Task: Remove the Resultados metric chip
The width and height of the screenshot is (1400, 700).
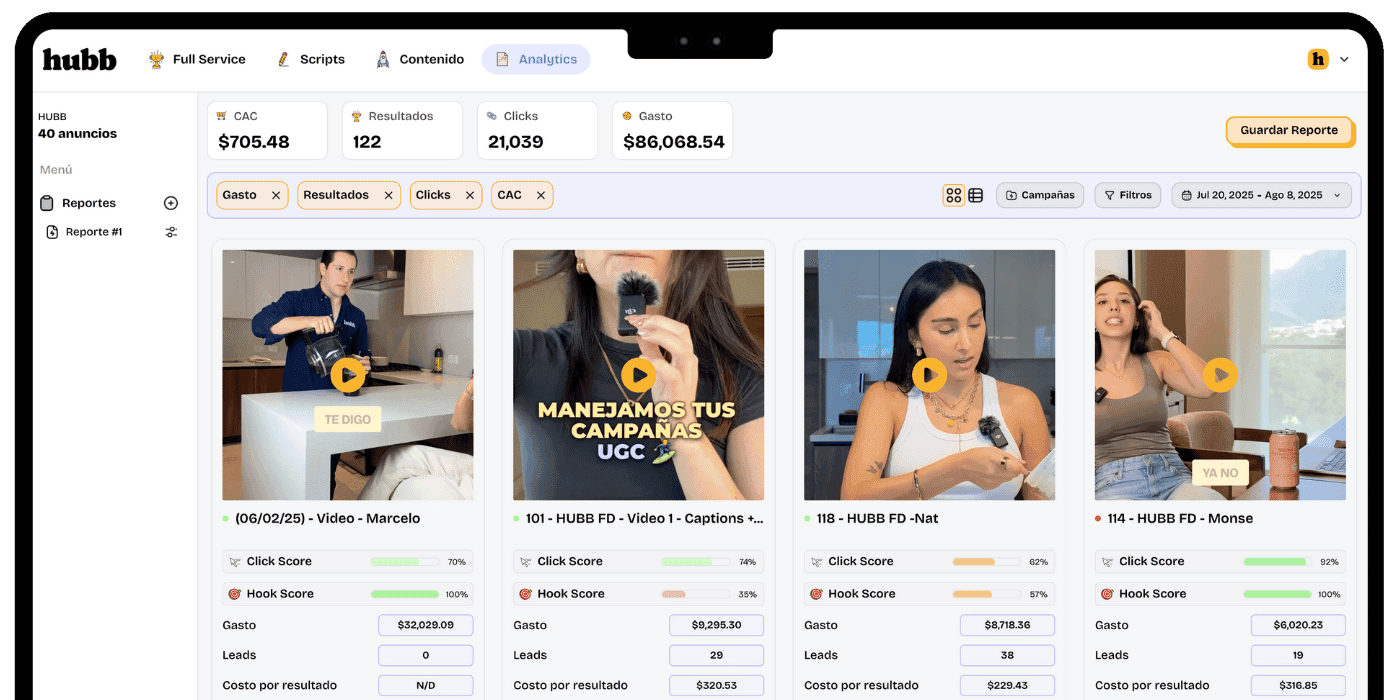Action: pyautogui.click(x=388, y=195)
